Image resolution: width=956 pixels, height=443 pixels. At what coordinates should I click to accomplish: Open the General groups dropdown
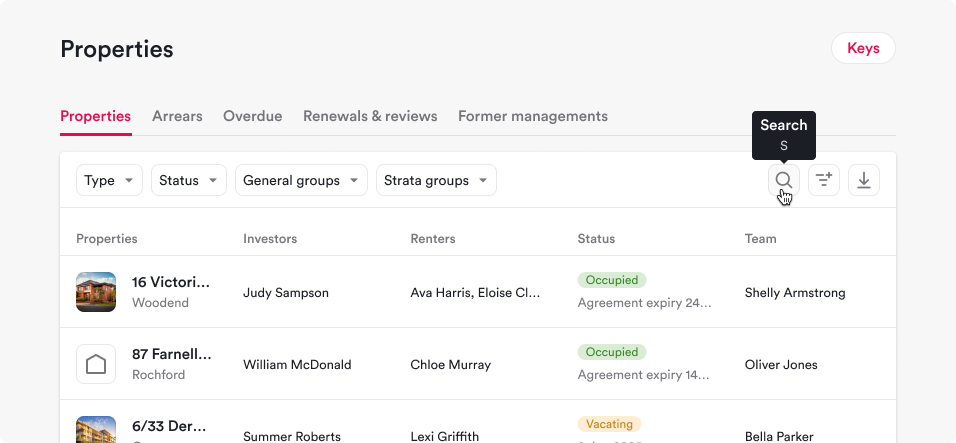(x=301, y=180)
